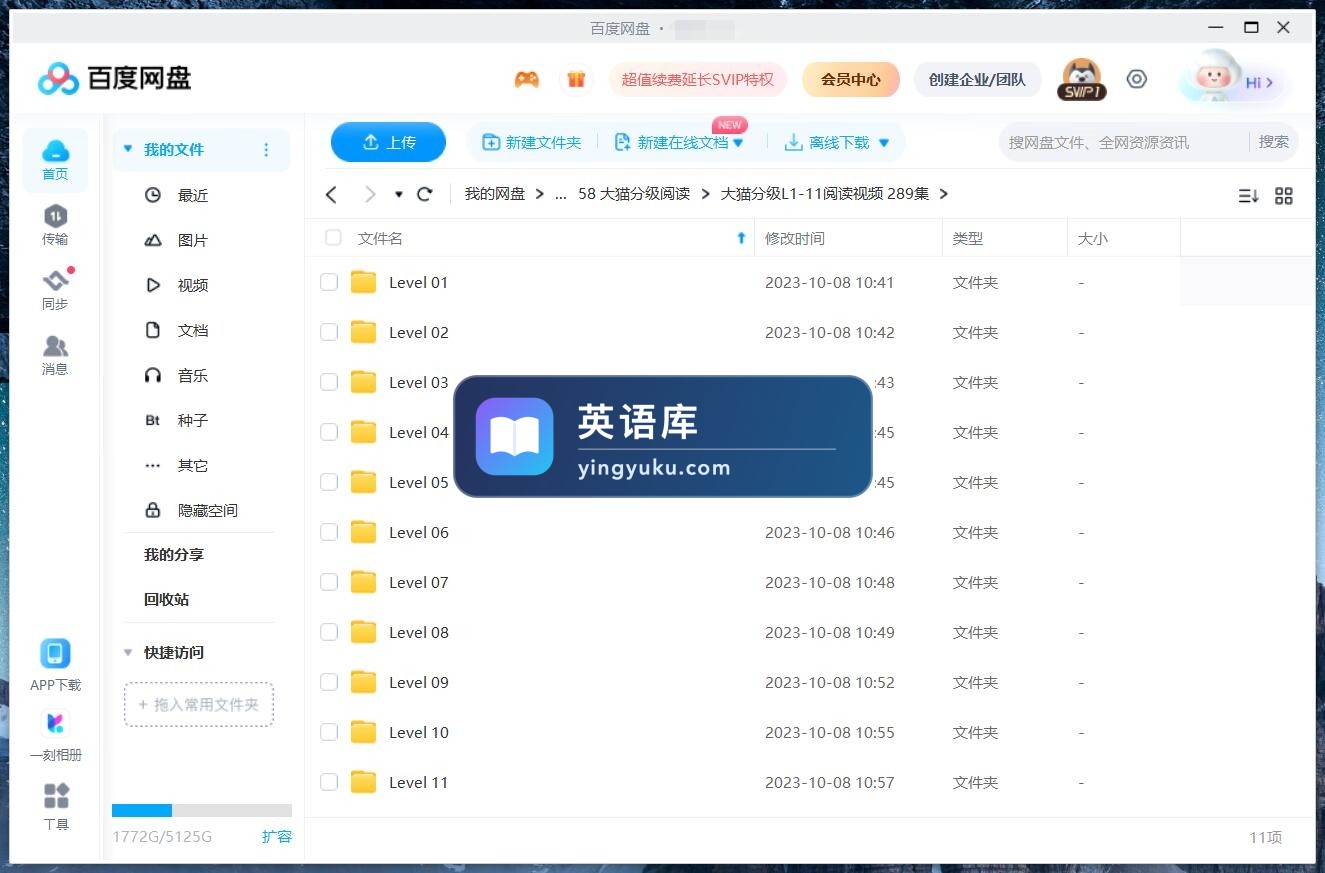Screen dimensions: 1325x873
Task: Click the SVIP user avatar
Action: coord(1081,79)
